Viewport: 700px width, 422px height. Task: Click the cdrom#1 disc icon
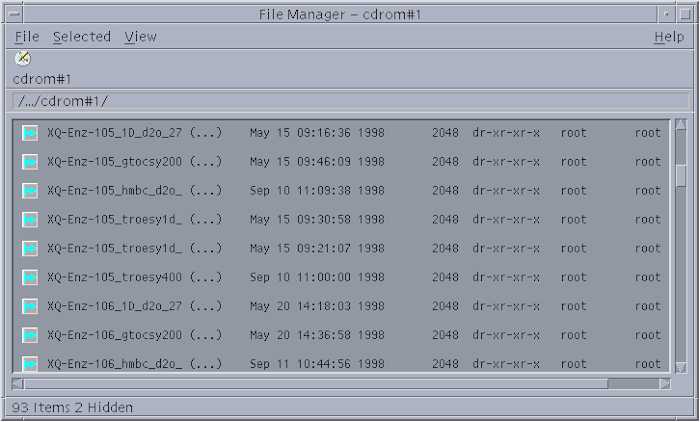tap(22, 58)
